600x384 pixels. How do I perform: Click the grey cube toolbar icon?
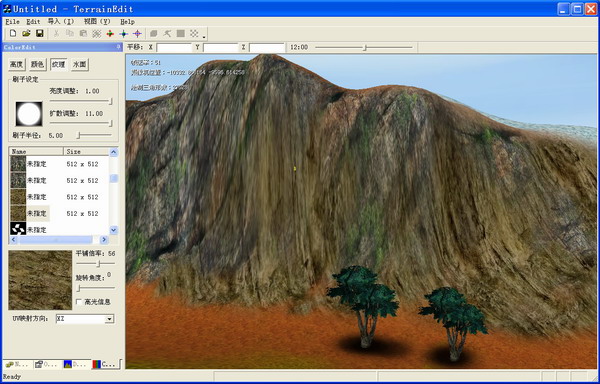[153, 34]
